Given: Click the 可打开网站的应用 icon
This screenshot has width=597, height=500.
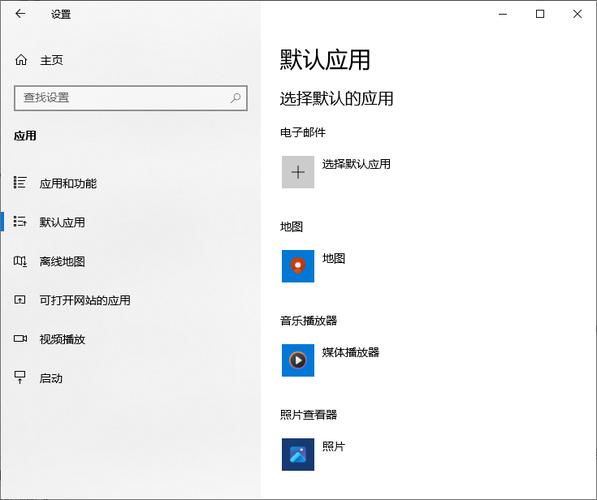Looking at the screenshot, I should click(20, 300).
